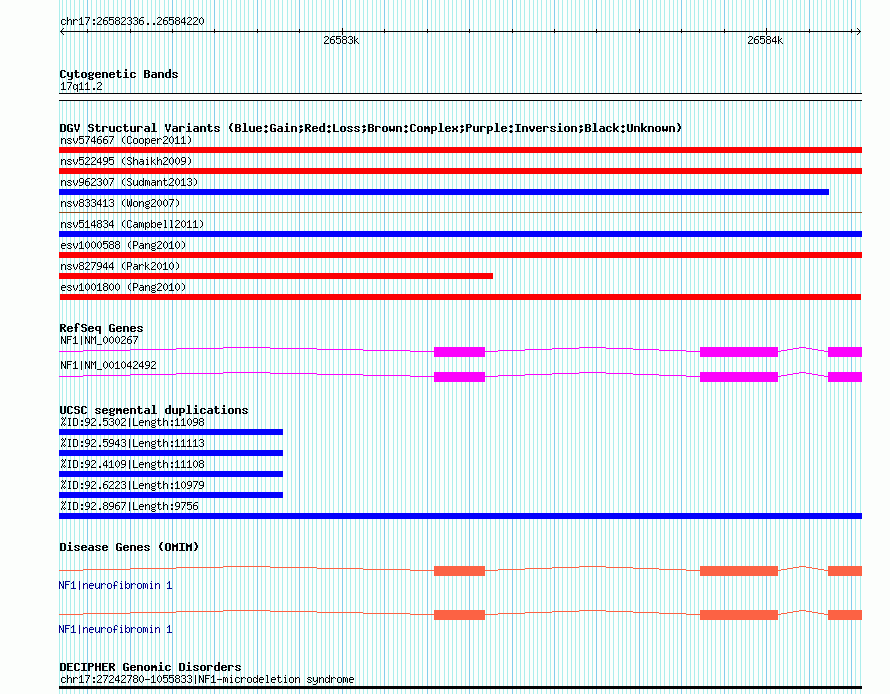Click the %ID:92.8967|Length:9756 label
This screenshot has height=694, width=890.
[x=129, y=506]
